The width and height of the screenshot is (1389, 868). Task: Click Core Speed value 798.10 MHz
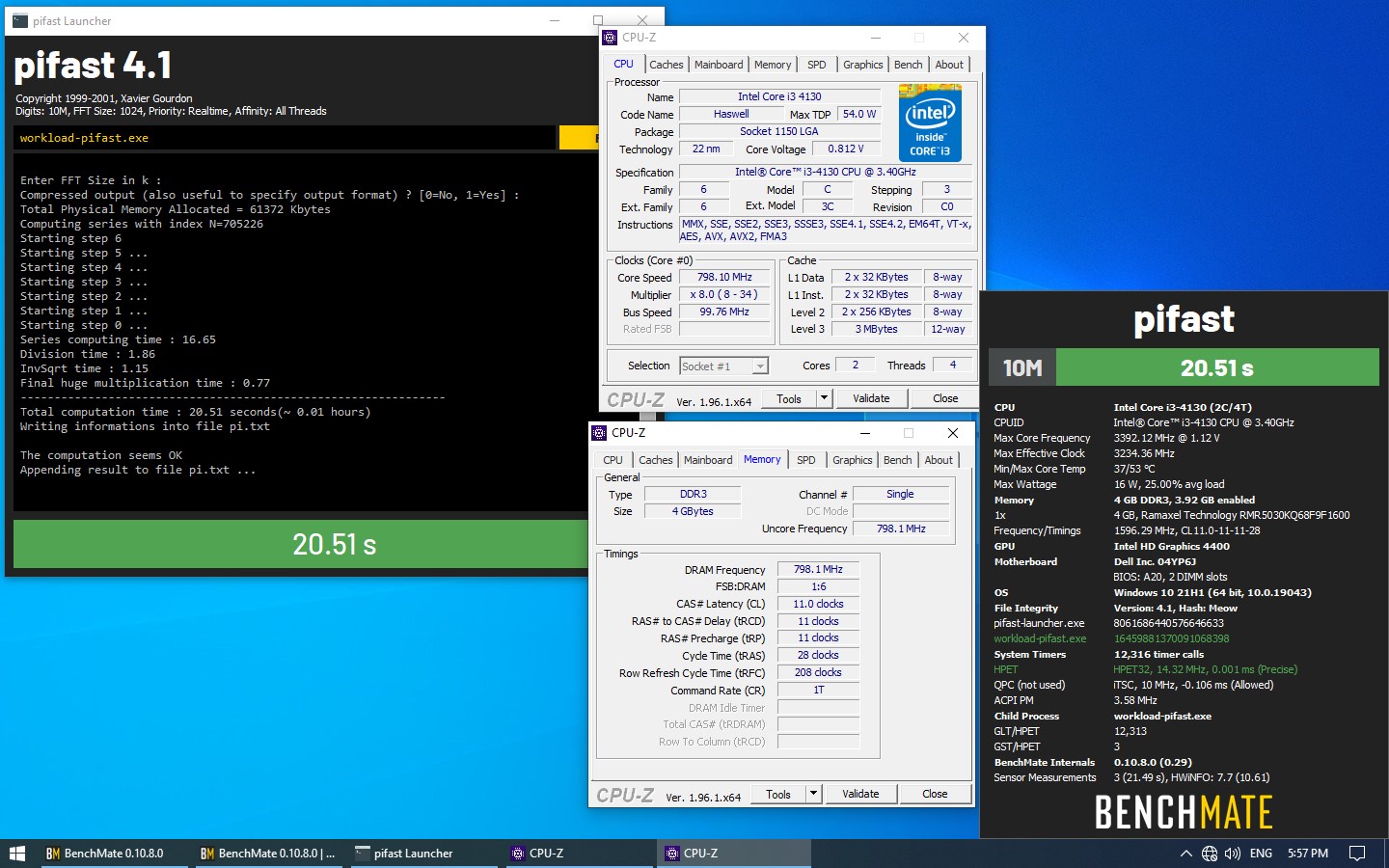724,277
